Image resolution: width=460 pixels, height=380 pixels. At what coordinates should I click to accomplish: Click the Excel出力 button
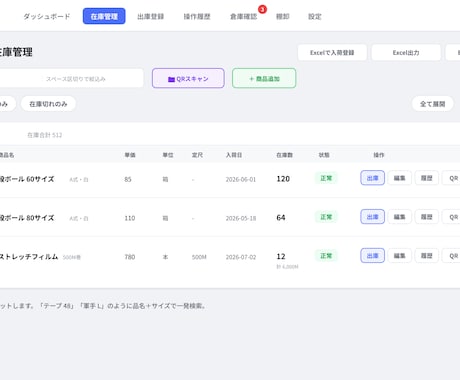(406, 53)
